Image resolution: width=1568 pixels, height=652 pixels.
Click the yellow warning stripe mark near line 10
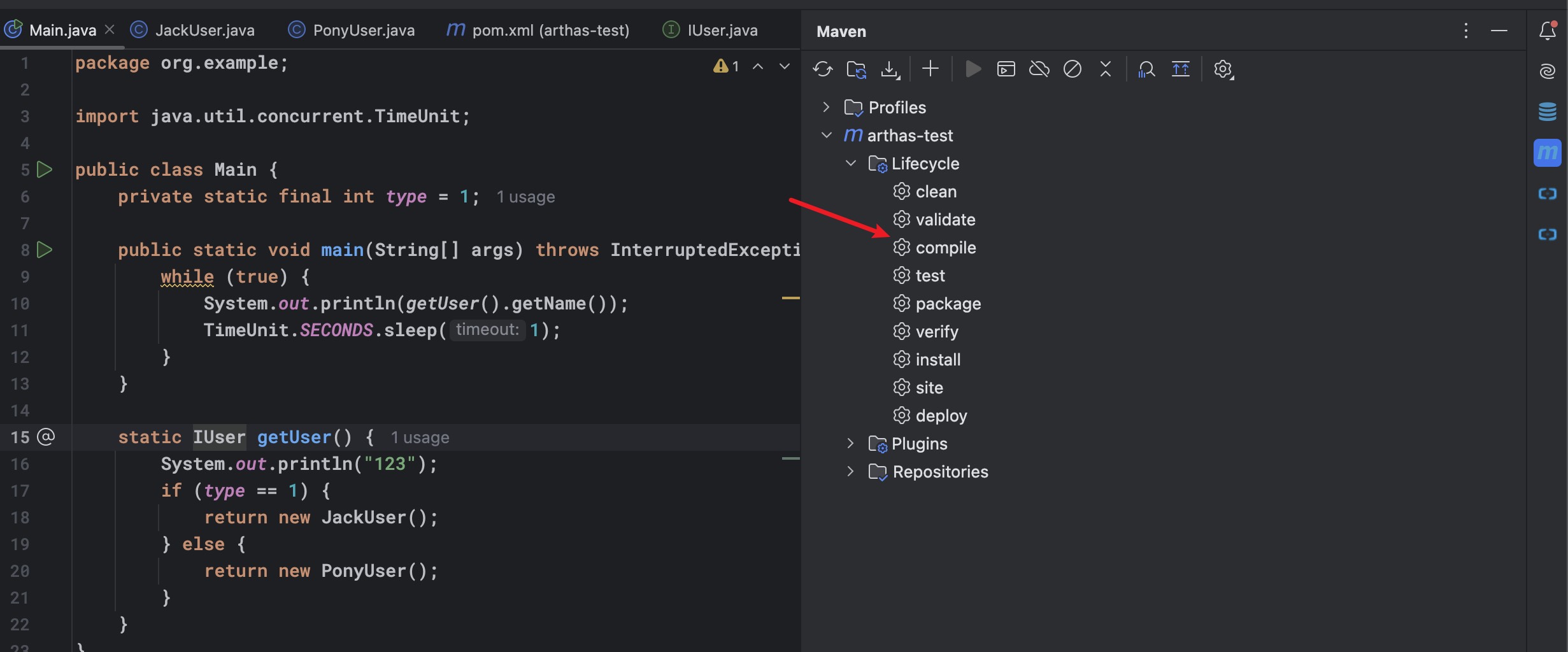pos(790,297)
